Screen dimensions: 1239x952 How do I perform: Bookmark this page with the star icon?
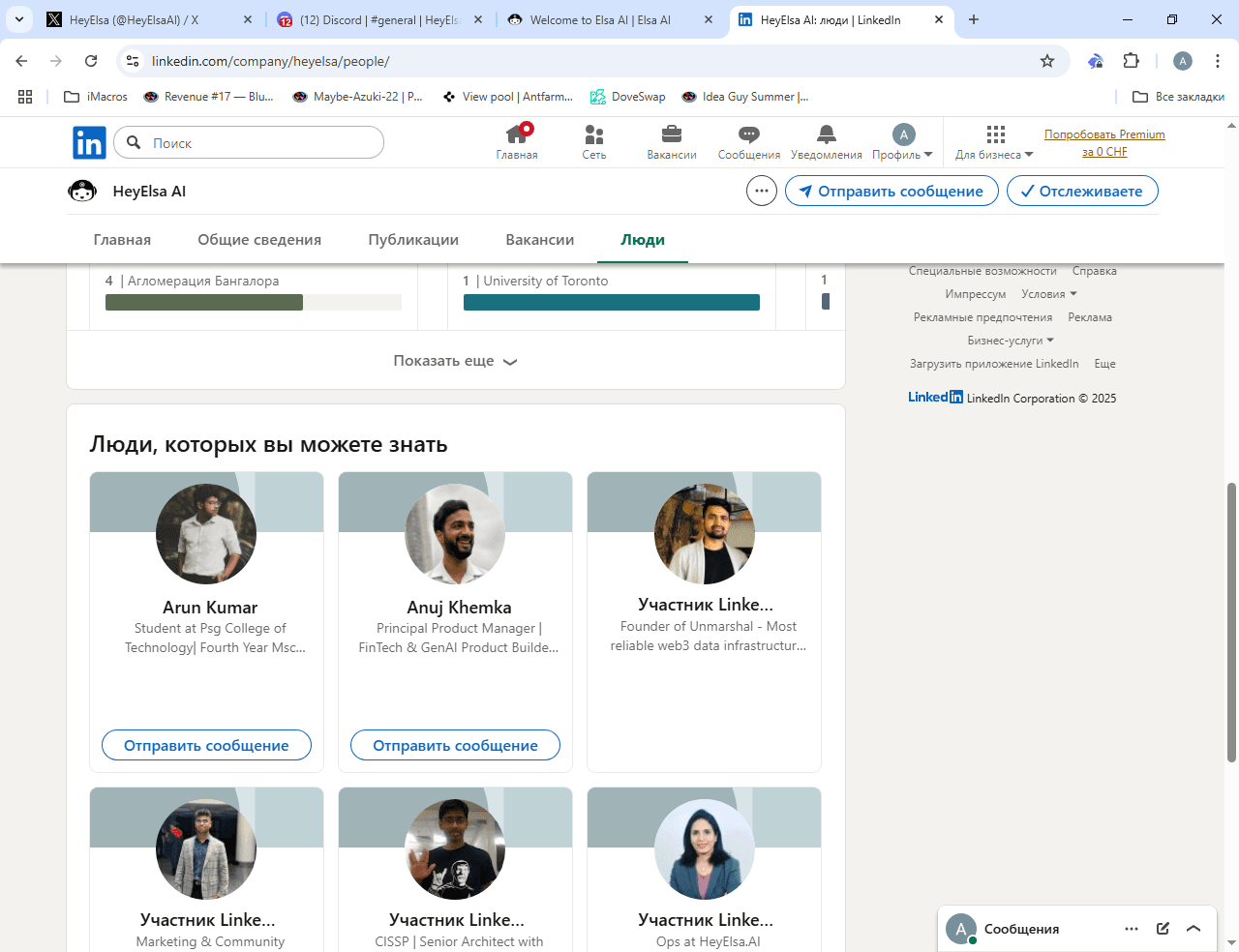[x=1047, y=61]
